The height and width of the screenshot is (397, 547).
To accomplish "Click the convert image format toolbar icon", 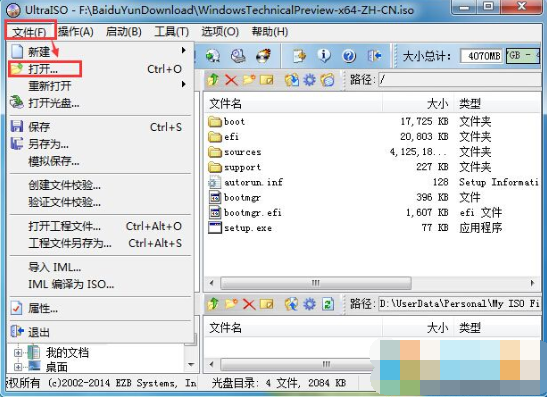I will point(213,55).
